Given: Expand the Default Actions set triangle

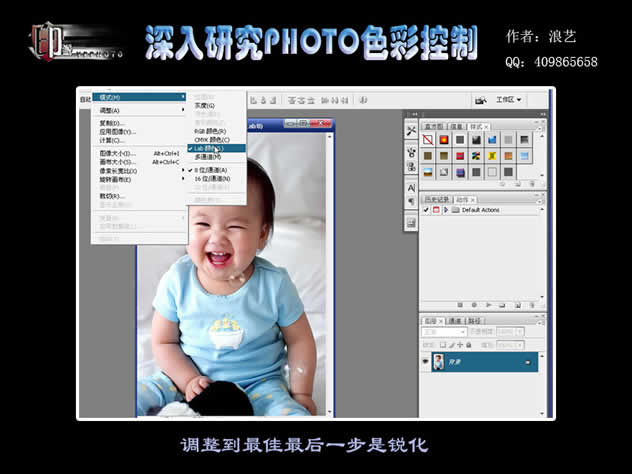Looking at the screenshot, I should [x=446, y=210].
